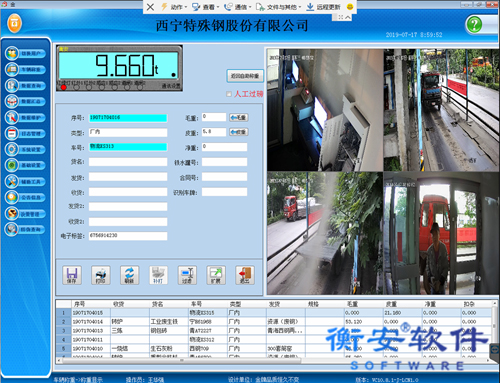
Task: Select table row 19071704014
Action: click(273, 322)
